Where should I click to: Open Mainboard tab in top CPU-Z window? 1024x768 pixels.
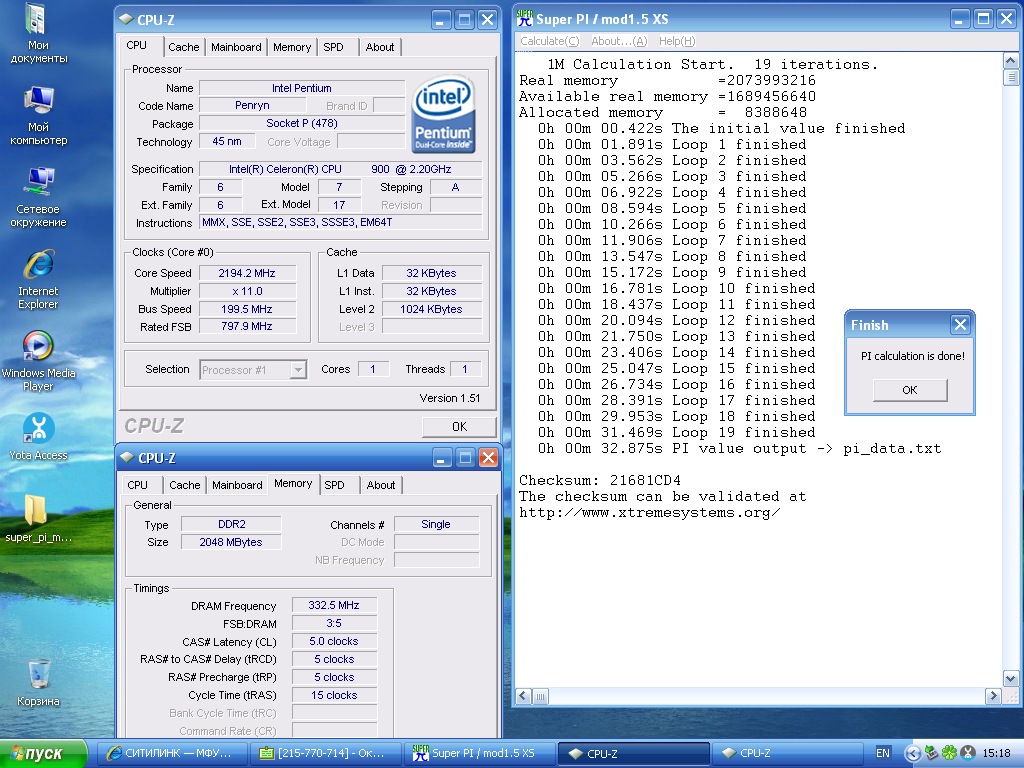click(x=236, y=47)
